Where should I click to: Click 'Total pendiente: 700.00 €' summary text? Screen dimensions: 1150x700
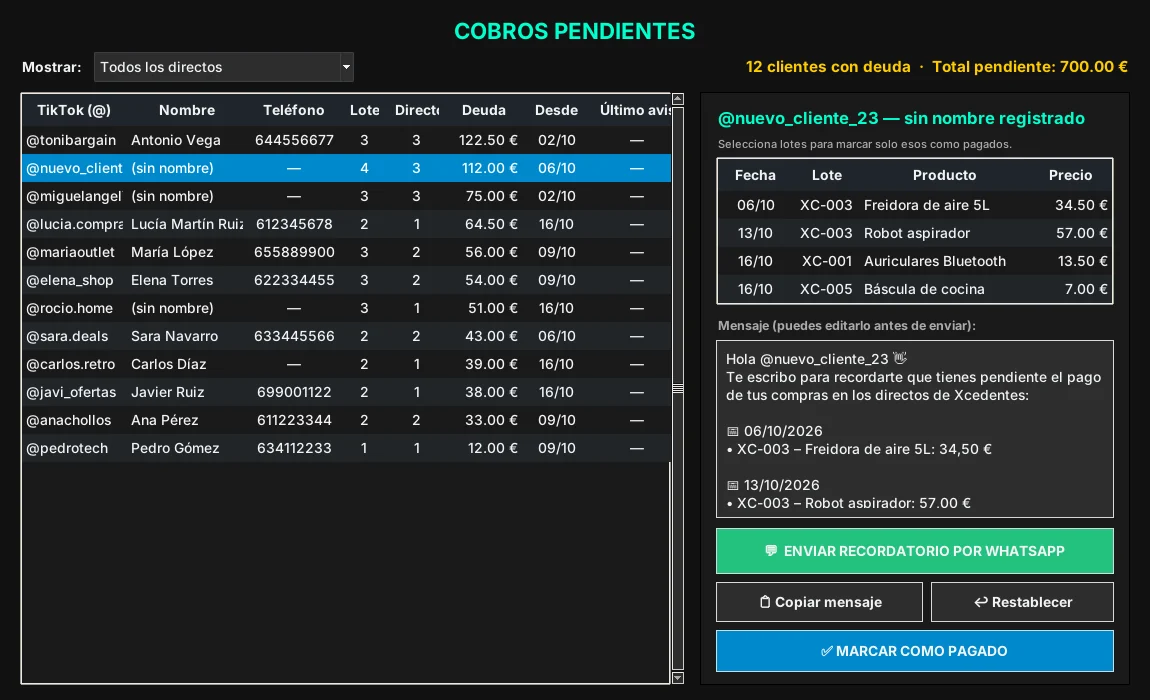point(1030,67)
